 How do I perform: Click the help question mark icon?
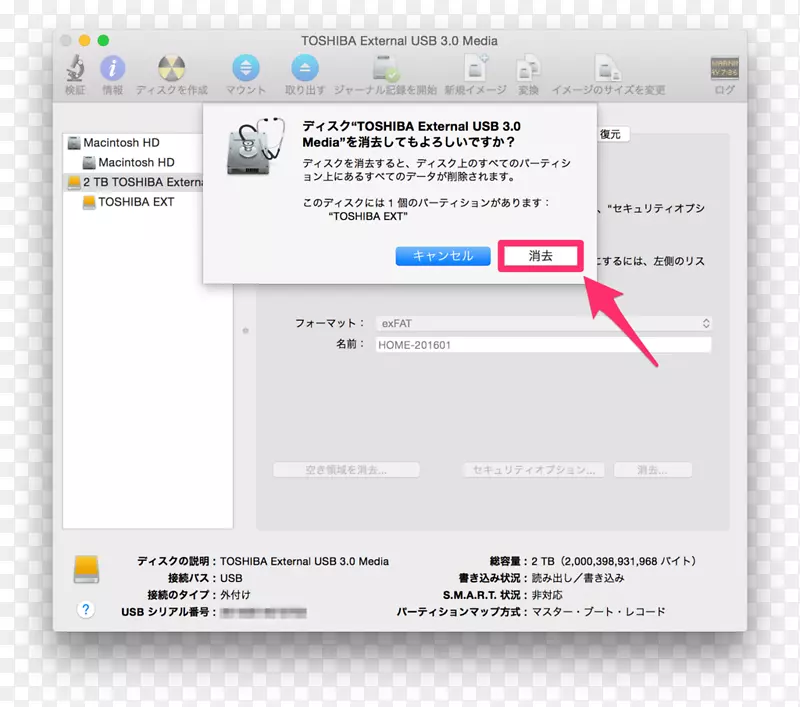coord(86,609)
